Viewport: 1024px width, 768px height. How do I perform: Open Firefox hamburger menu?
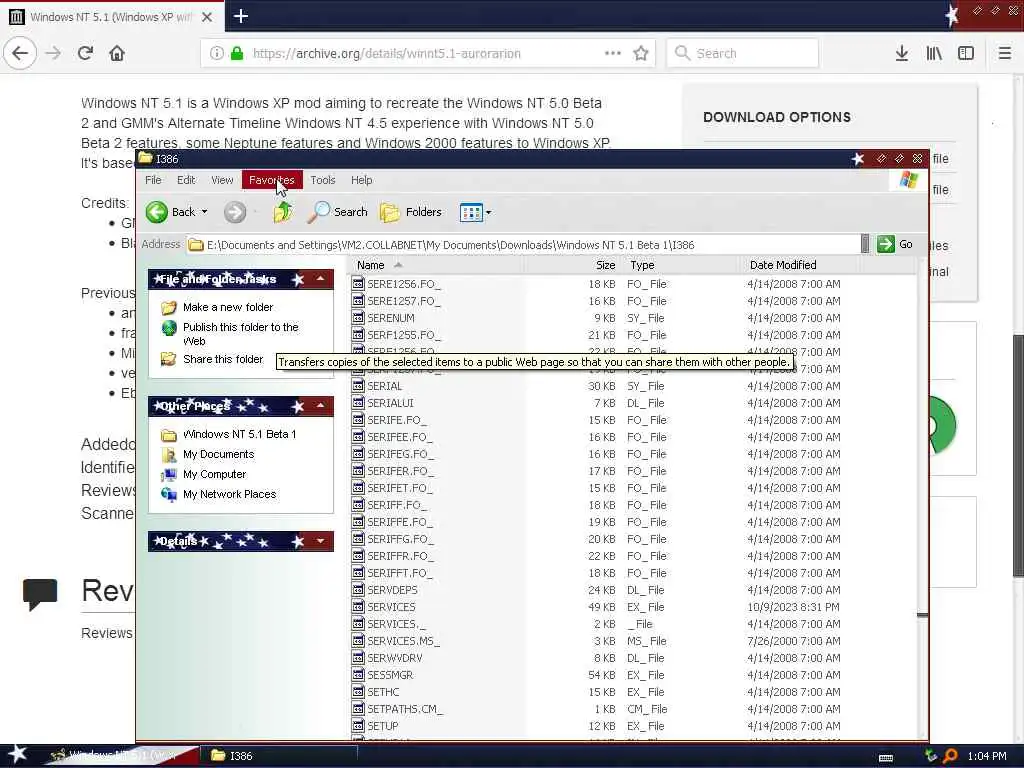pos(1004,53)
